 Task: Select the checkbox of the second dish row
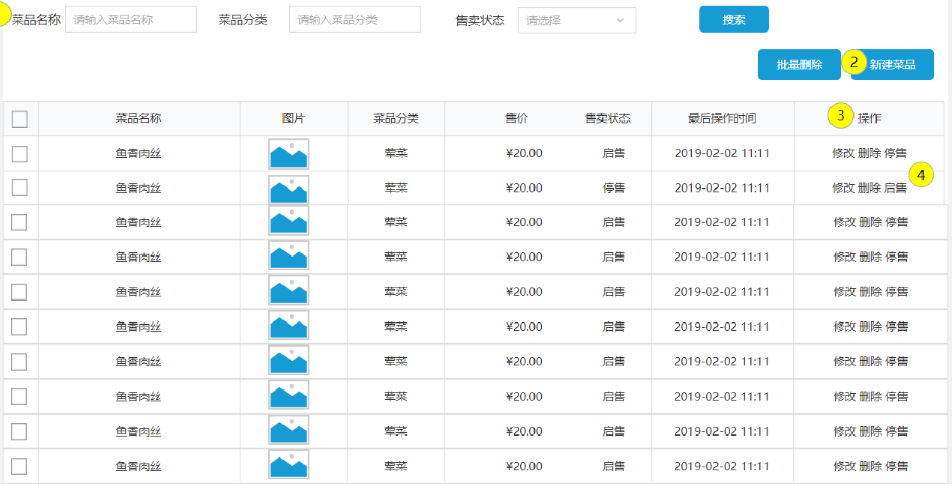[x=19, y=188]
